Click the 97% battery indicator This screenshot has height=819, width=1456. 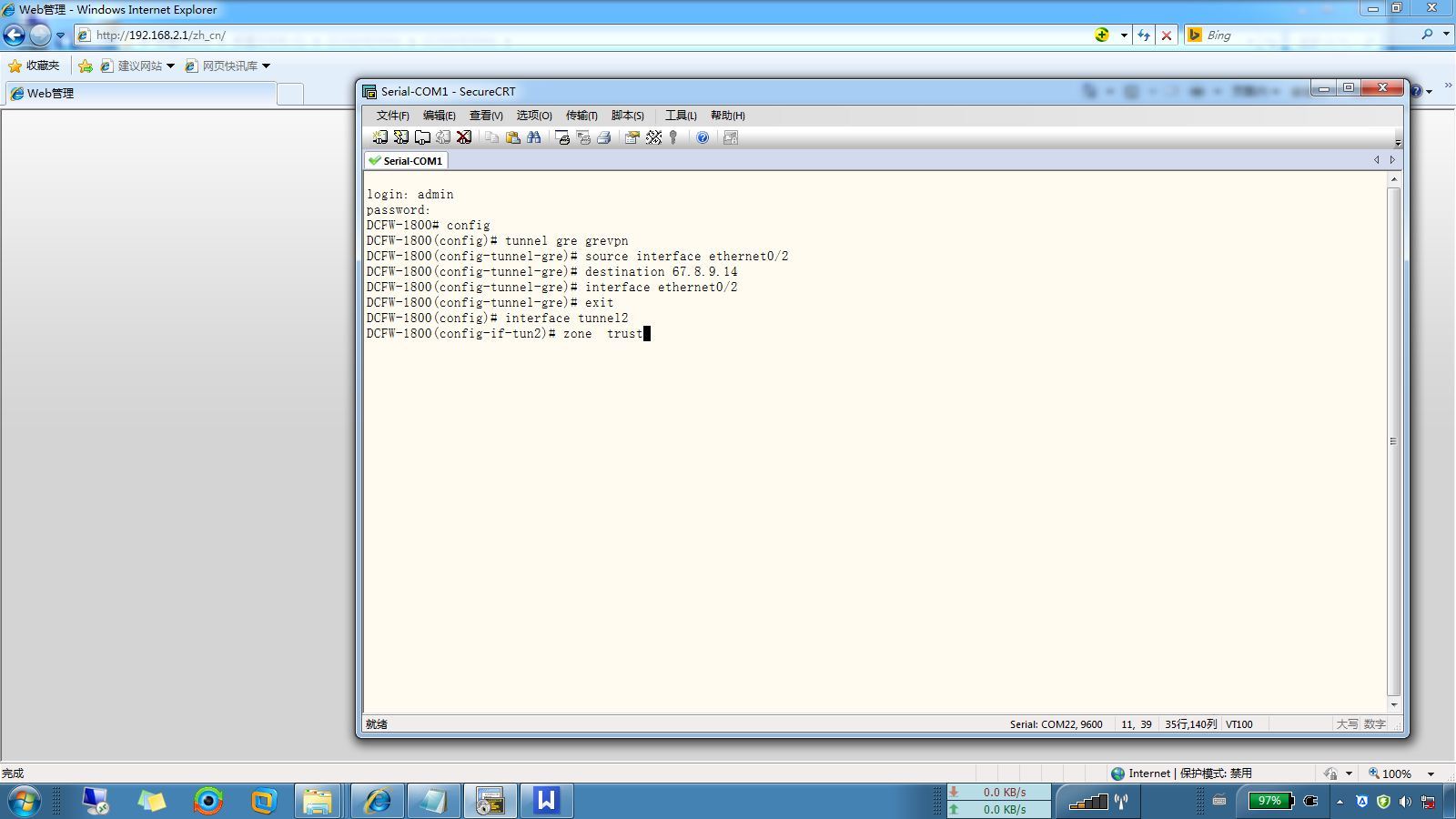(1270, 801)
